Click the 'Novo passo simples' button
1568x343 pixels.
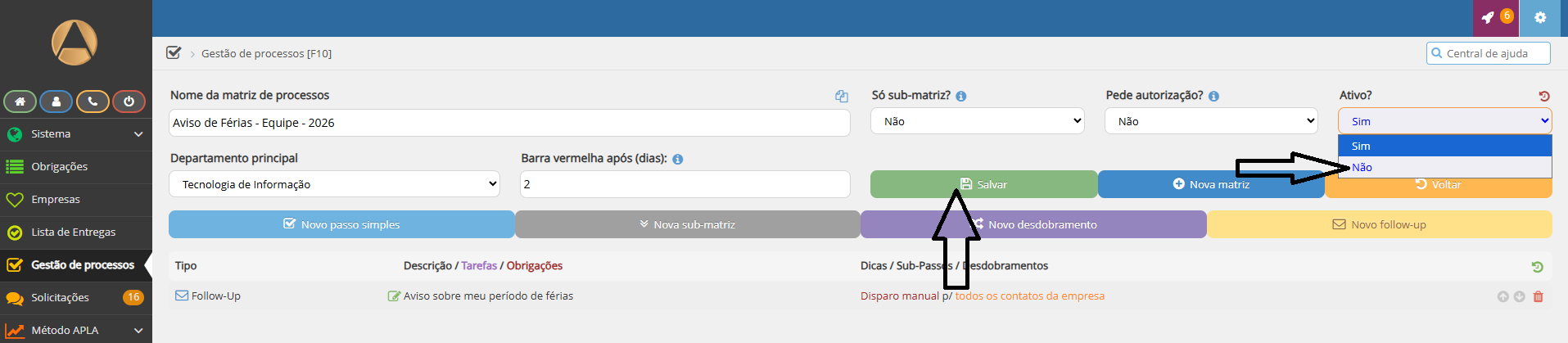341,224
